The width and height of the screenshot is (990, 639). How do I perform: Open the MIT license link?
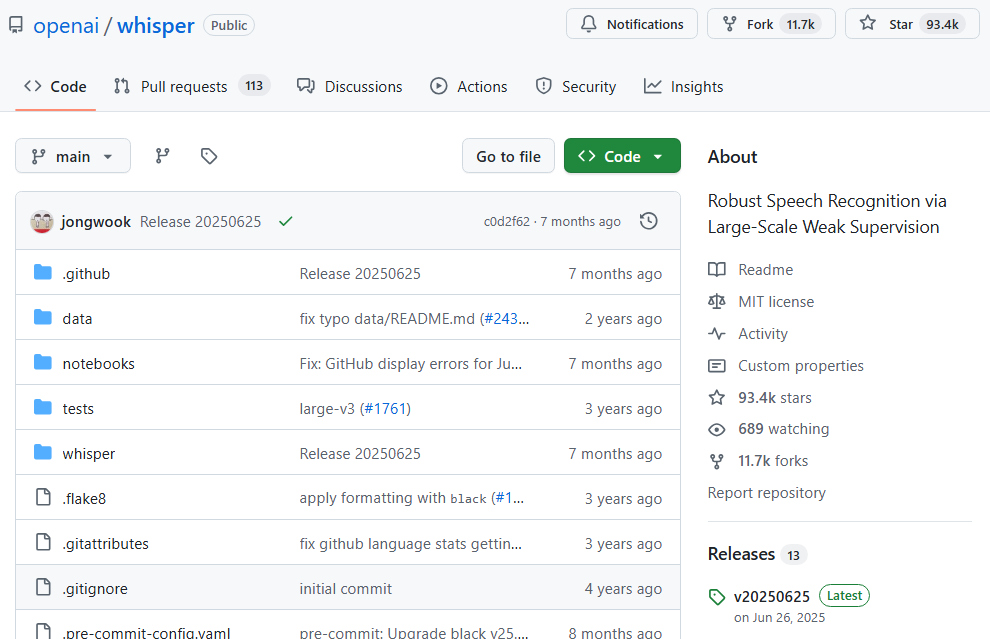pos(776,302)
